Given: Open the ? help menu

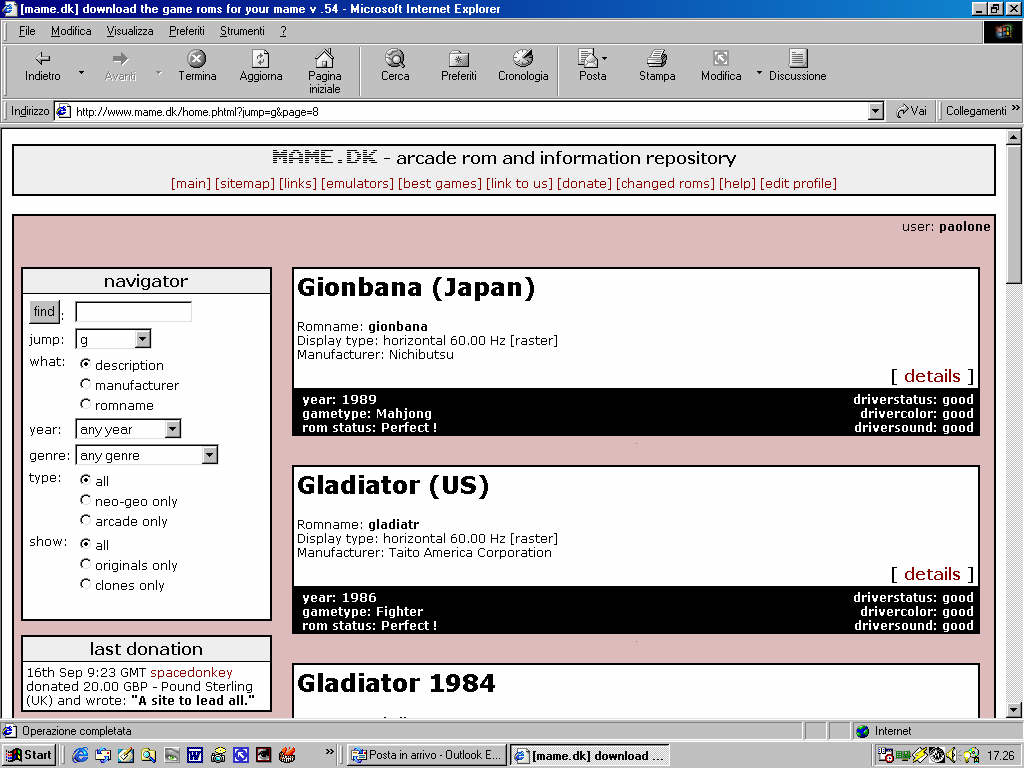Looking at the screenshot, I should tap(283, 31).
